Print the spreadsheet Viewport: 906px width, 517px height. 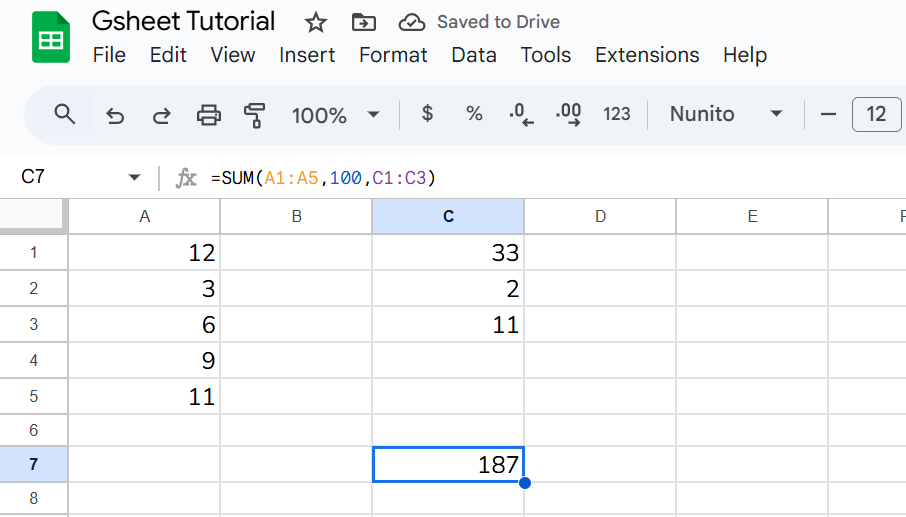208,115
